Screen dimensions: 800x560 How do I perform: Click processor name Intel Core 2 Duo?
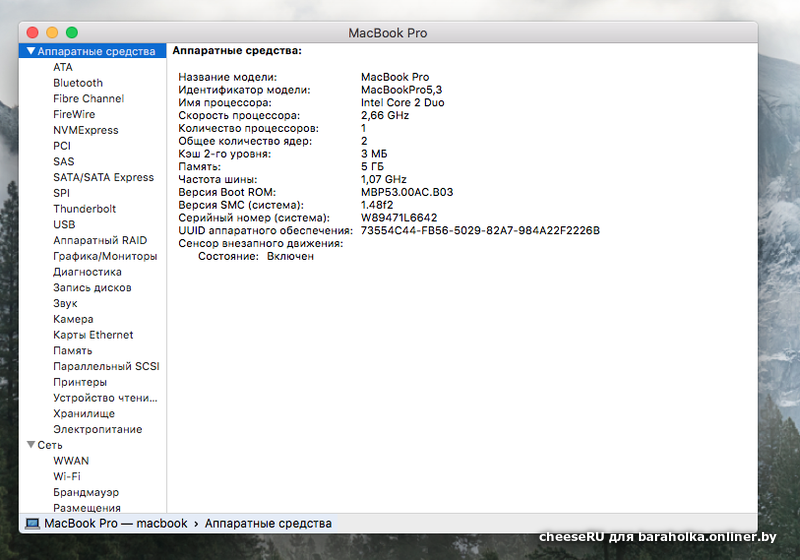(403, 103)
